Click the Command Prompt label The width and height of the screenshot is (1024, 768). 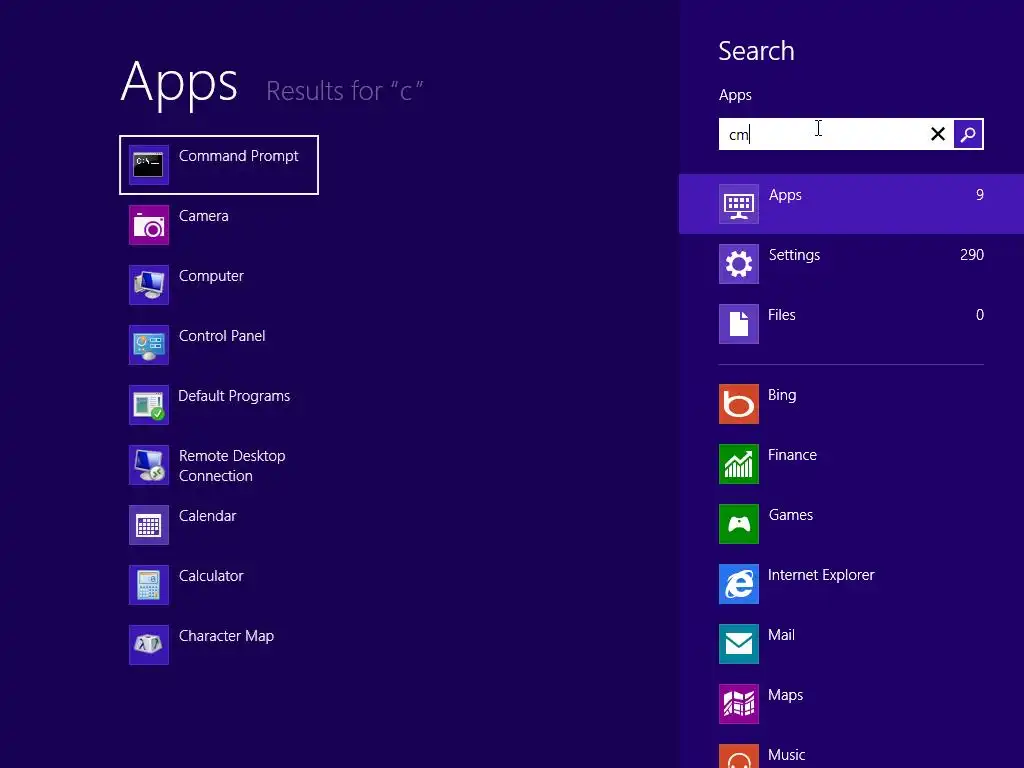pos(238,156)
